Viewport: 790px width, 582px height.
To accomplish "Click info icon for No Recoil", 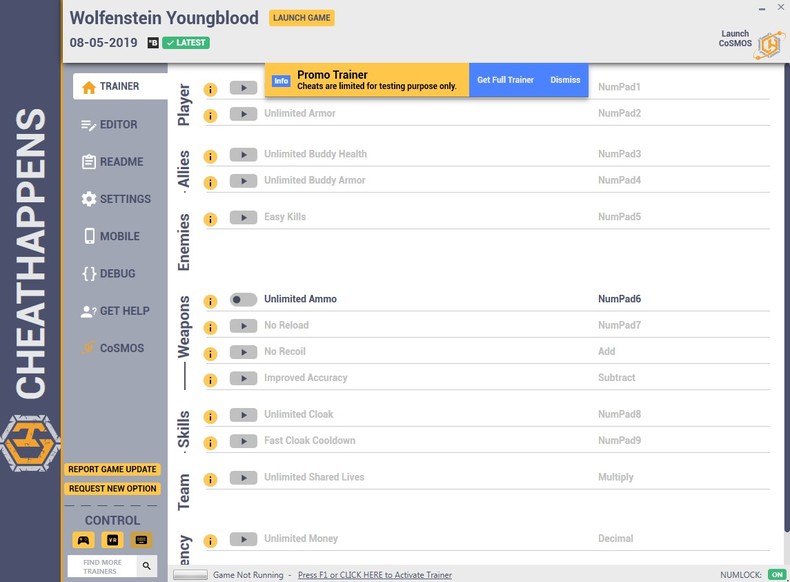I will (x=210, y=354).
